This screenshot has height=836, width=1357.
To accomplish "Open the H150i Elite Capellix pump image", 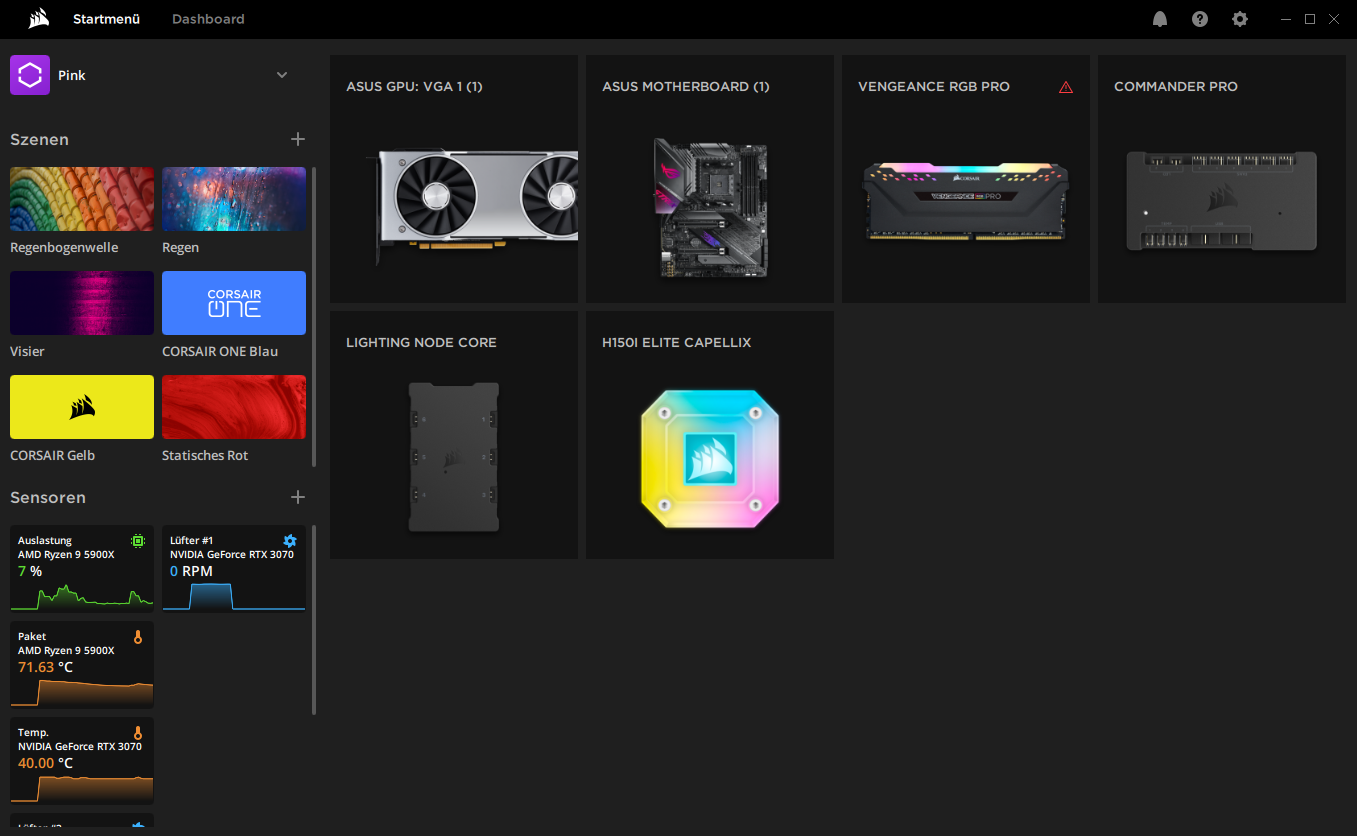I will click(710, 460).
